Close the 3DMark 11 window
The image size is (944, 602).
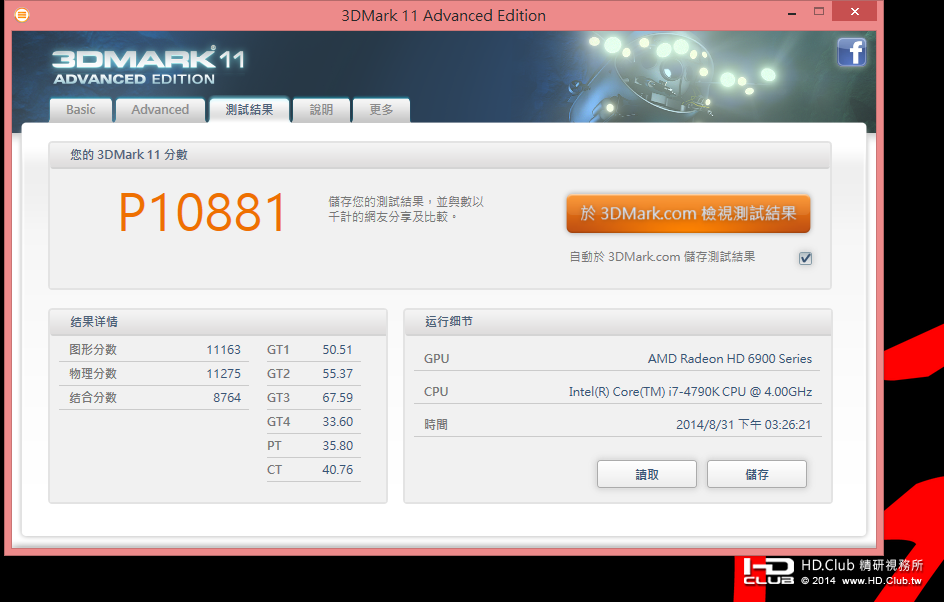pyautogui.click(x=855, y=11)
